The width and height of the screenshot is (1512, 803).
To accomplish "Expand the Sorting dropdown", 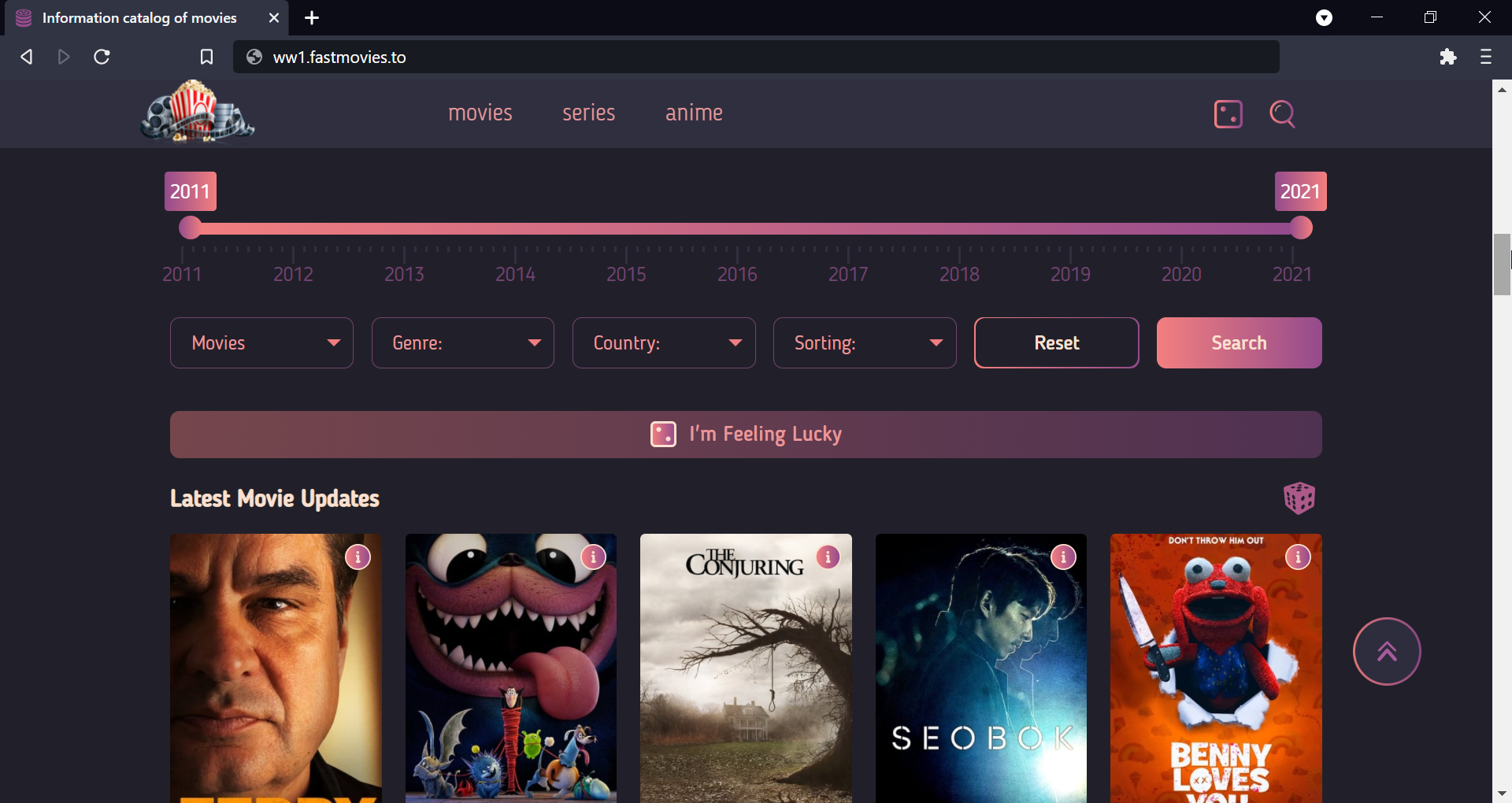I will click(865, 343).
